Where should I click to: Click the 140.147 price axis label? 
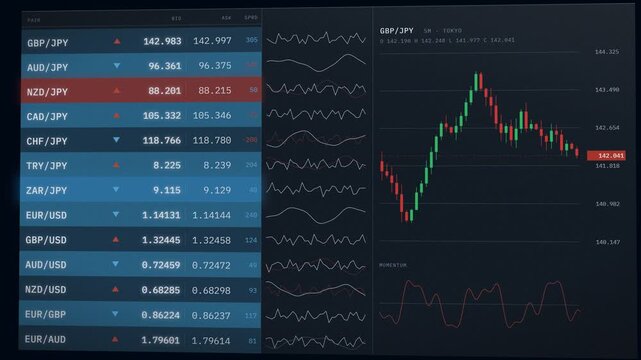click(x=608, y=242)
